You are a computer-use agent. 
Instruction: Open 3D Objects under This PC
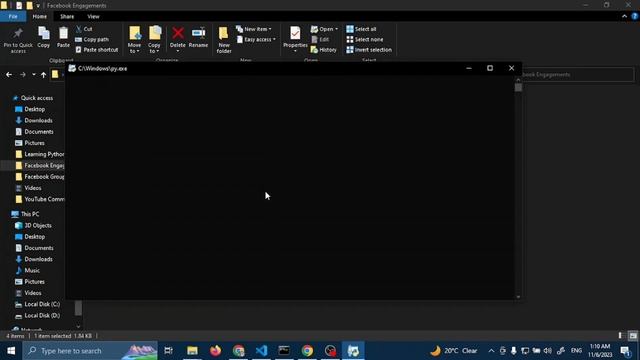coord(33,225)
